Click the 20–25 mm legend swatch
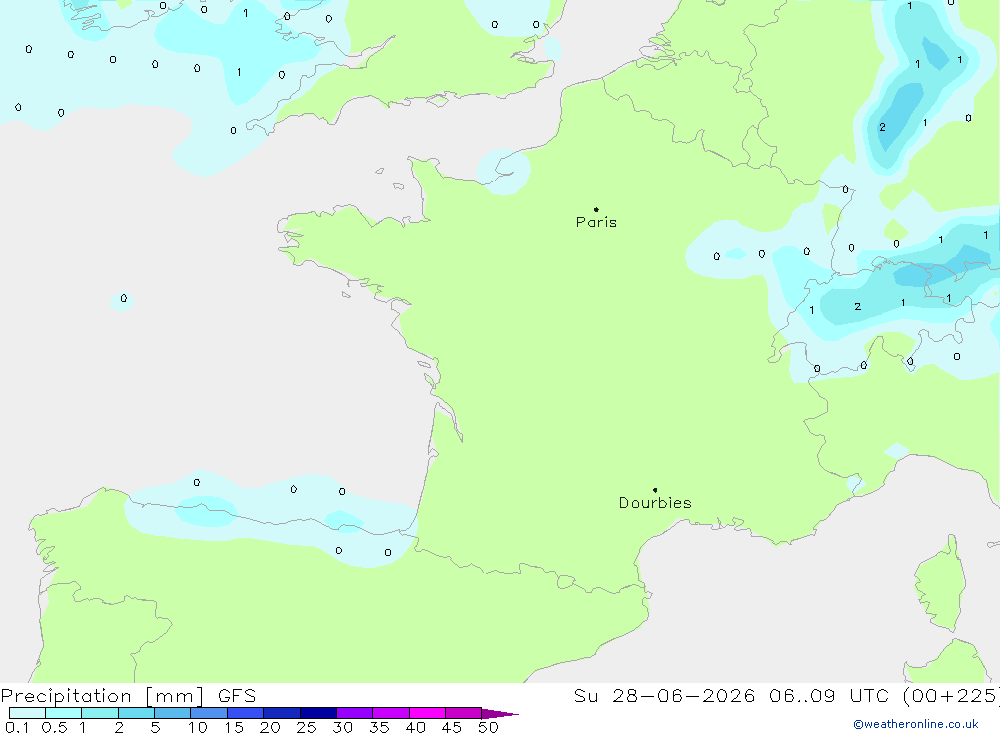Screen dimensions: 1000x733 (x=282, y=713)
